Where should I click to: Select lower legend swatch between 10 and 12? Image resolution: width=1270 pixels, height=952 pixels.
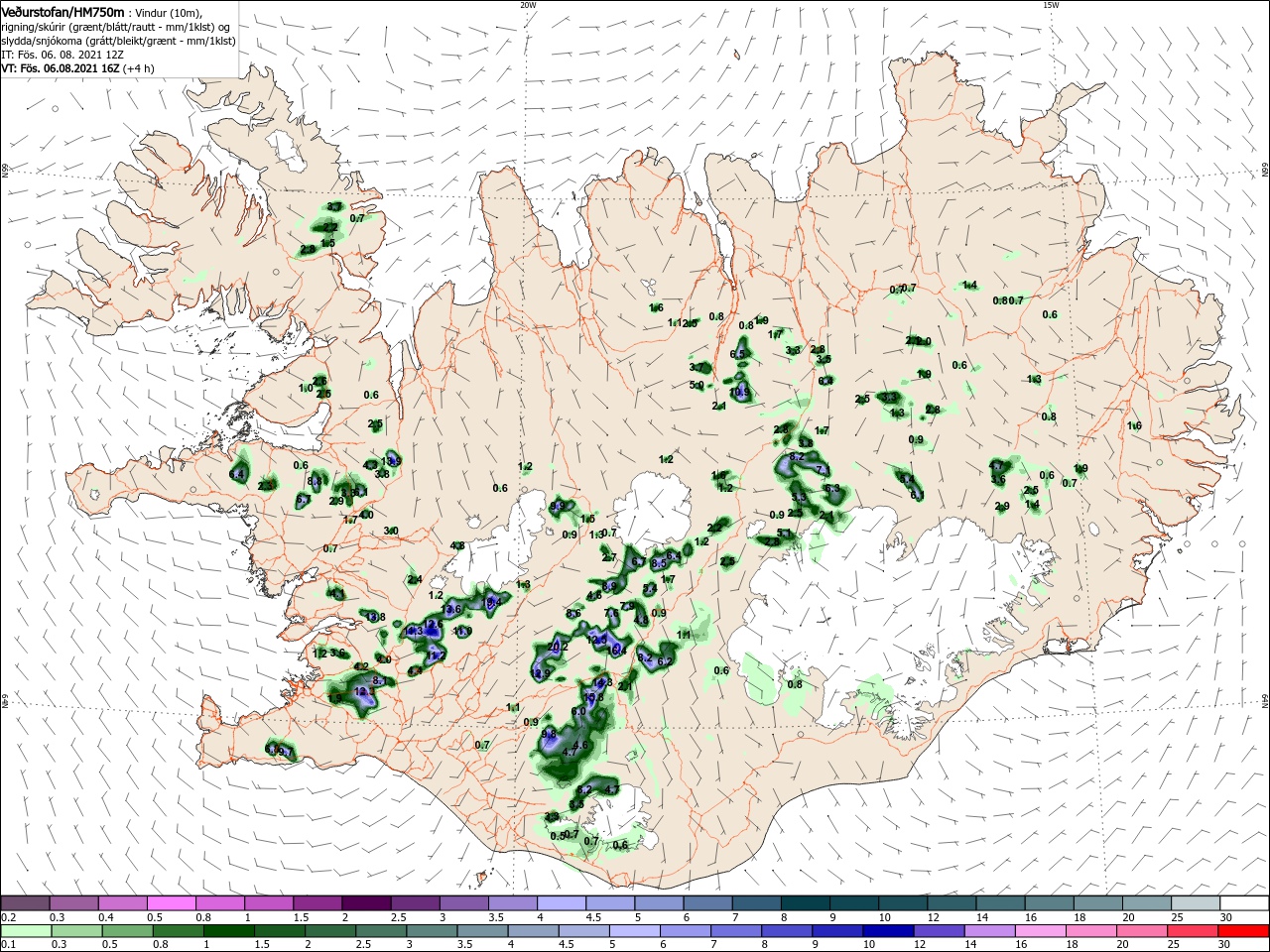tap(888, 932)
